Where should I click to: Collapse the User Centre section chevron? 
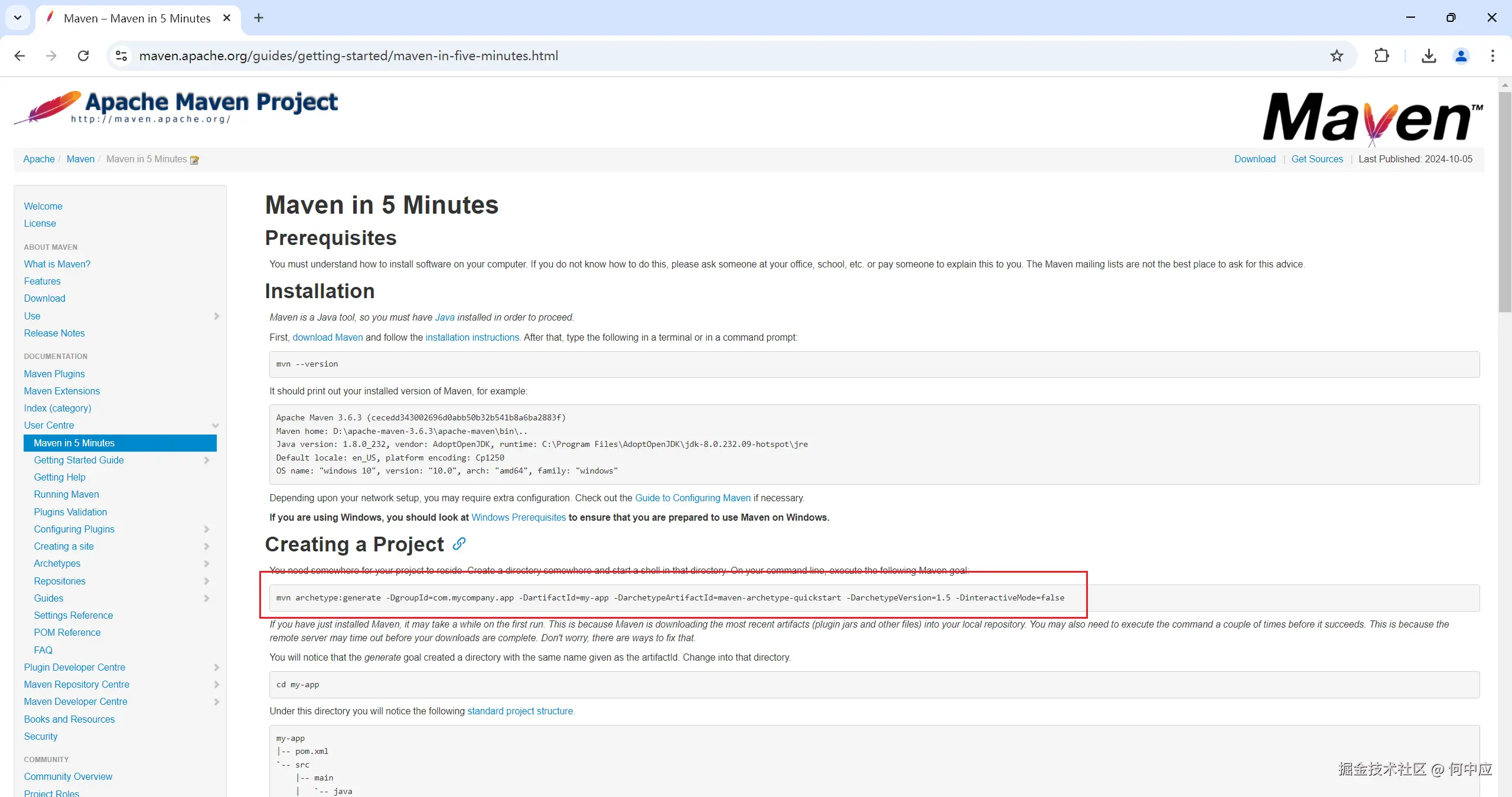216,426
